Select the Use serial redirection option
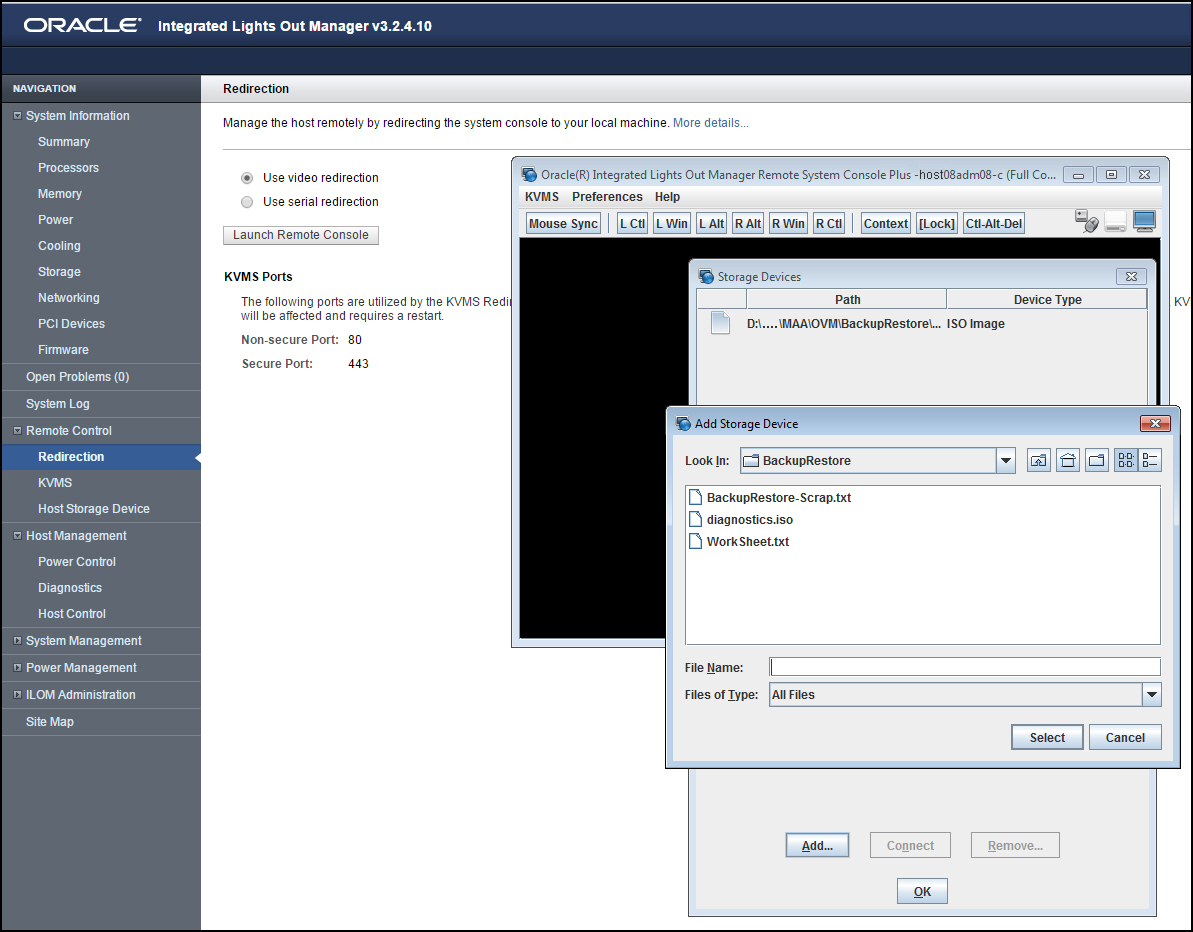The height and width of the screenshot is (932, 1193). coord(247,201)
